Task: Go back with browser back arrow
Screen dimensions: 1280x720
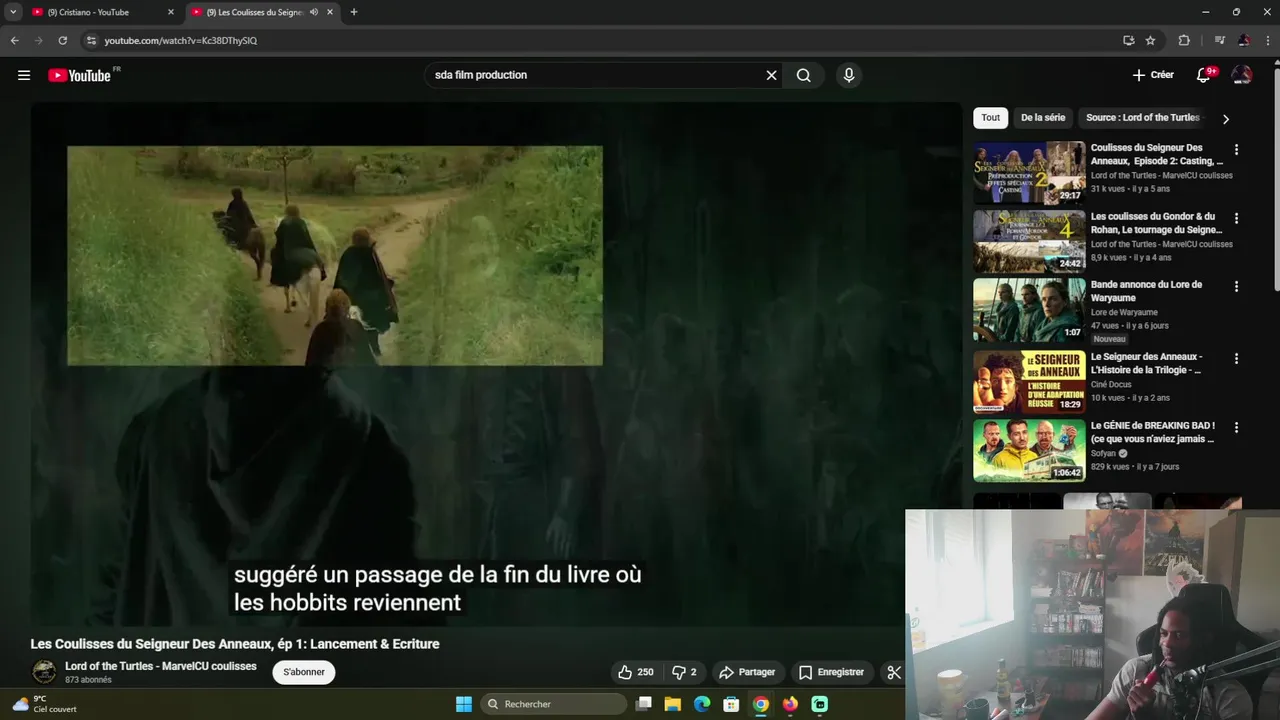Action: pos(14,41)
